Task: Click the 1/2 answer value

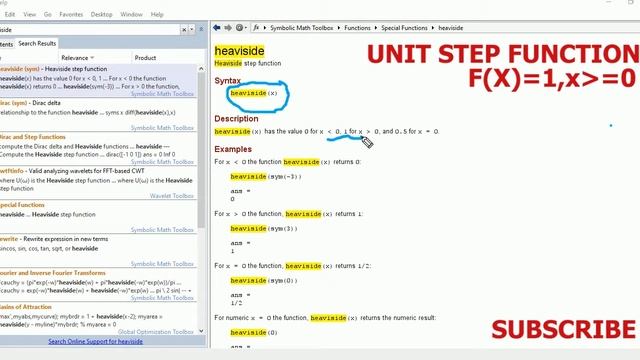Action: coord(236,303)
